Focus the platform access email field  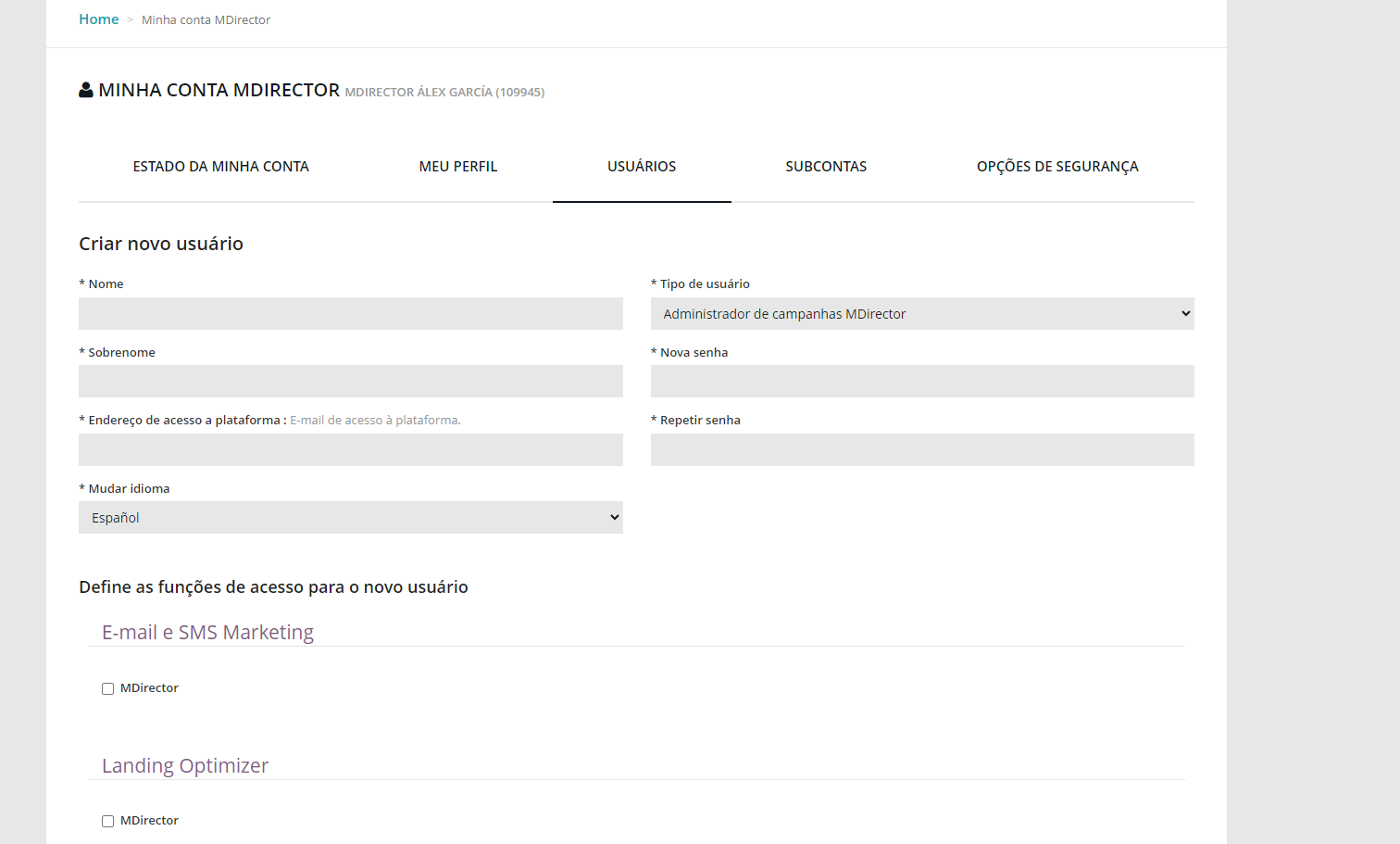coord(350,450)
